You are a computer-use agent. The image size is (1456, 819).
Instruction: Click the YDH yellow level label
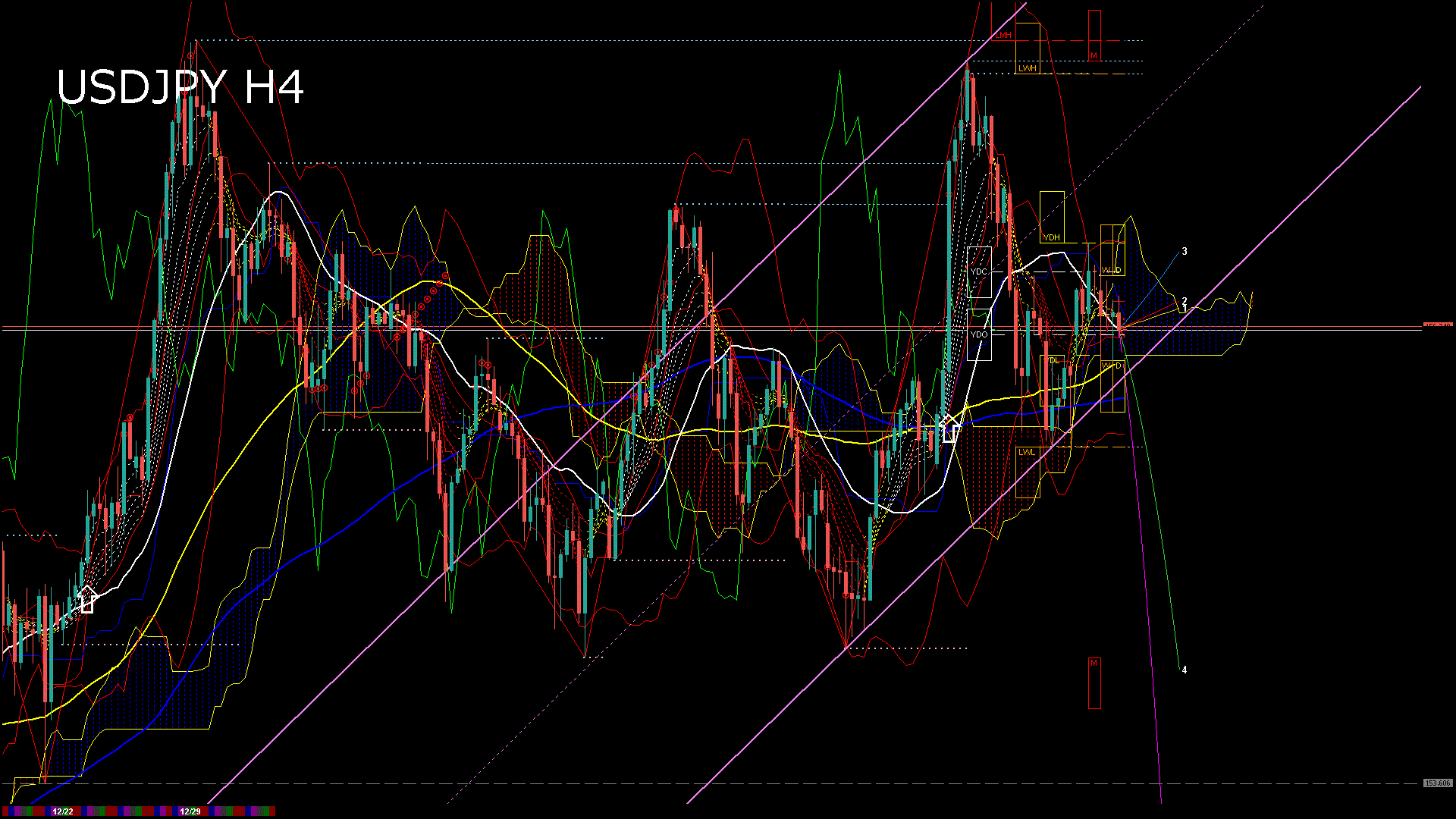tap(1051, 237)
